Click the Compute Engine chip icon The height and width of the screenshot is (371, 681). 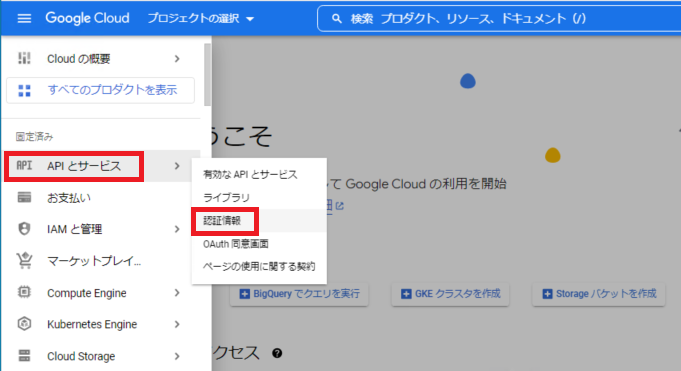coord(24,292)
